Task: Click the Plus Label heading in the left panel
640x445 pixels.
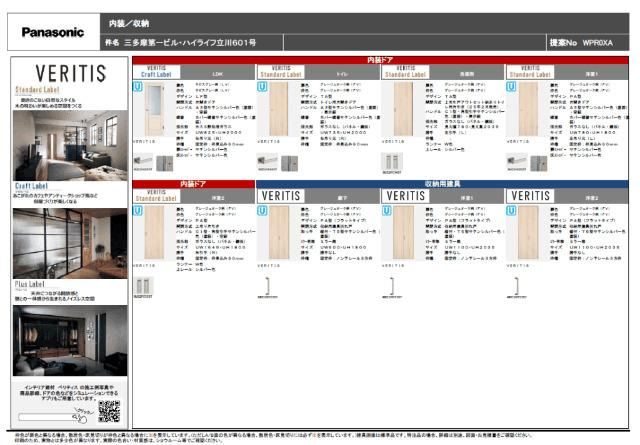Action: 29,284
